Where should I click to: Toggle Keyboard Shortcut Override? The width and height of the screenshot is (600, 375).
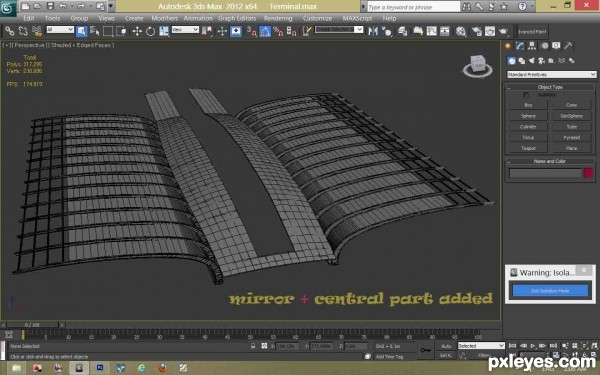click(236, 31)
